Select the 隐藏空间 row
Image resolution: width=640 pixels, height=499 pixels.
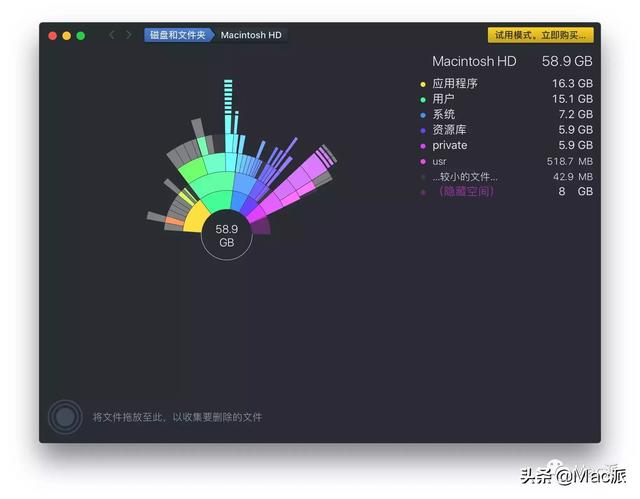point(506,191)
